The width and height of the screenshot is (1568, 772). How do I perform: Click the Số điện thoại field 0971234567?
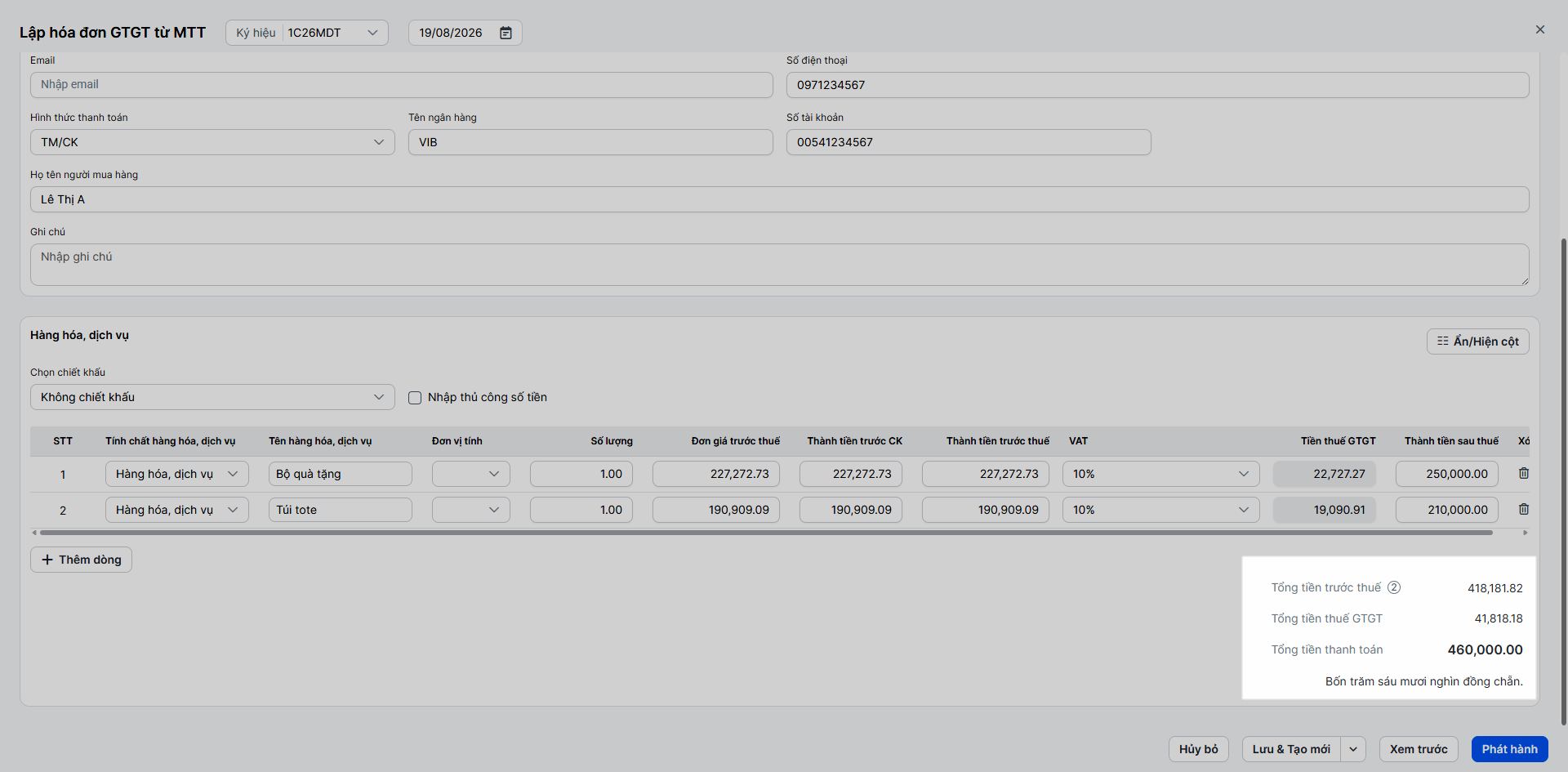pos(1157,85)
